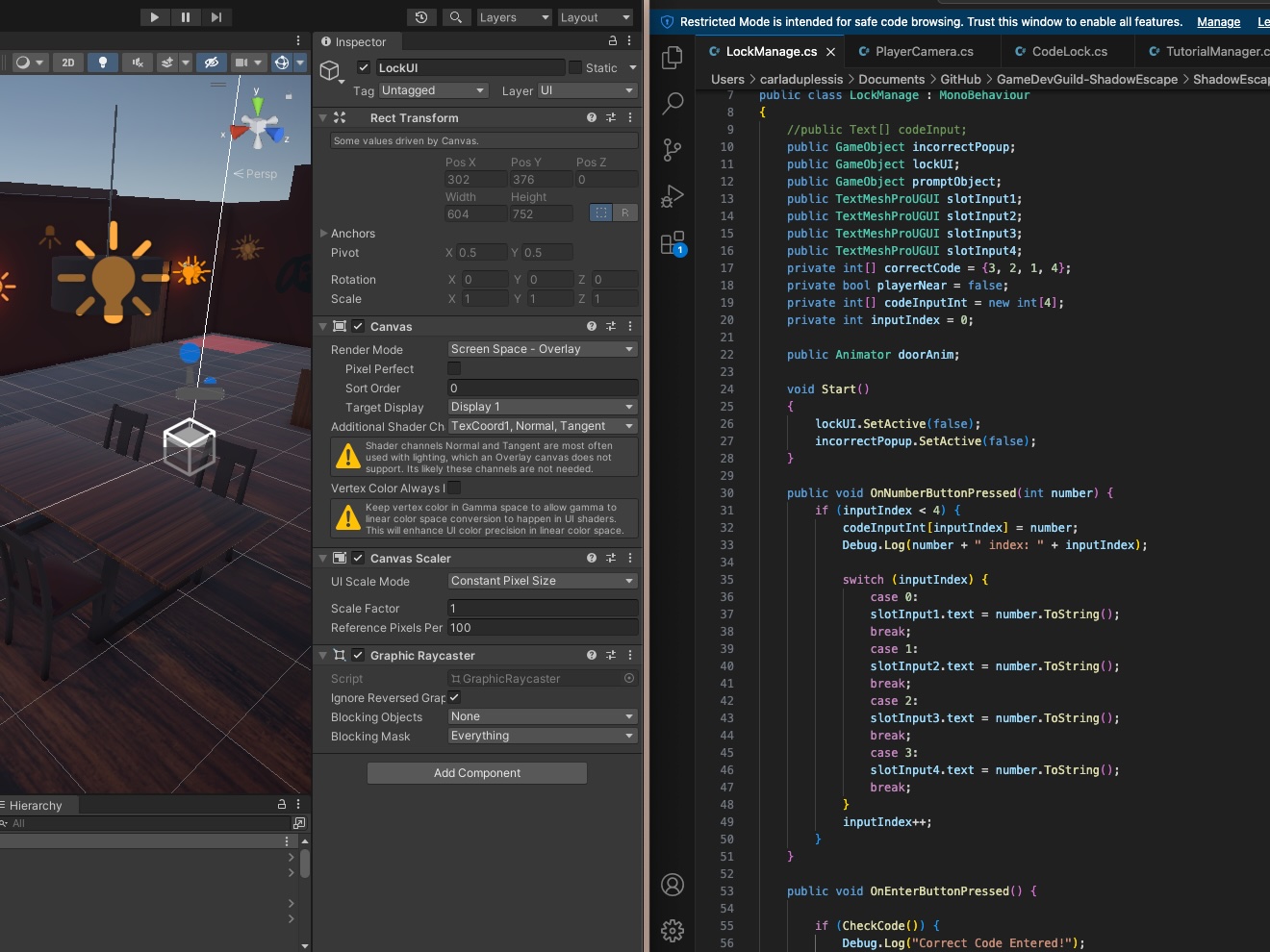Viewport: 1270px width, 952px height.
Task: Open the Render Mode dropdown
Action: 543,349
